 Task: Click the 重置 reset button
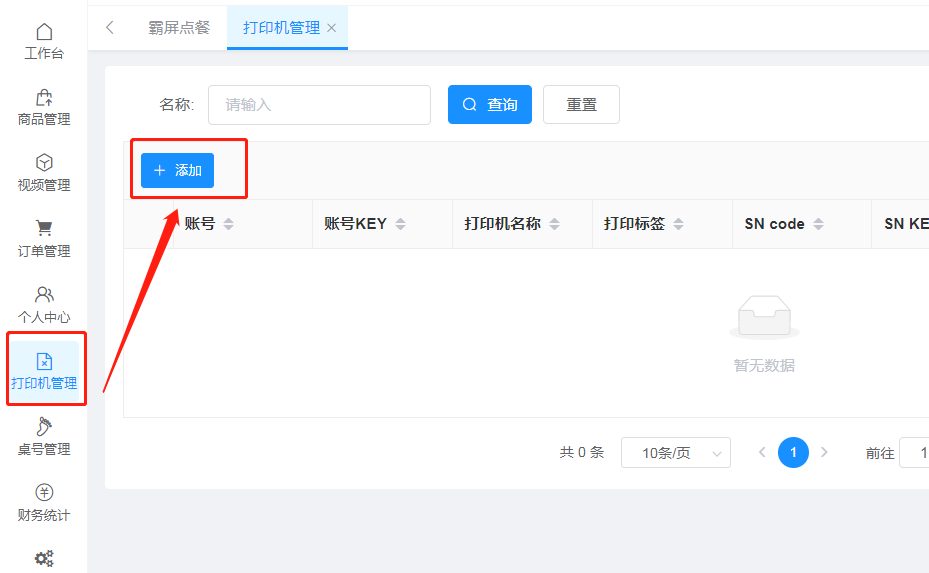(581, 105)
